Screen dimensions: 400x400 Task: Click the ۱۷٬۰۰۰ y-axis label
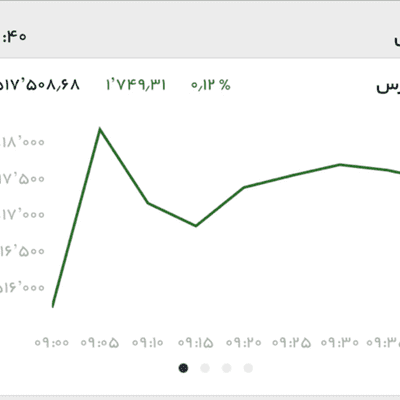pyautogui.click(x=22, y=214)
